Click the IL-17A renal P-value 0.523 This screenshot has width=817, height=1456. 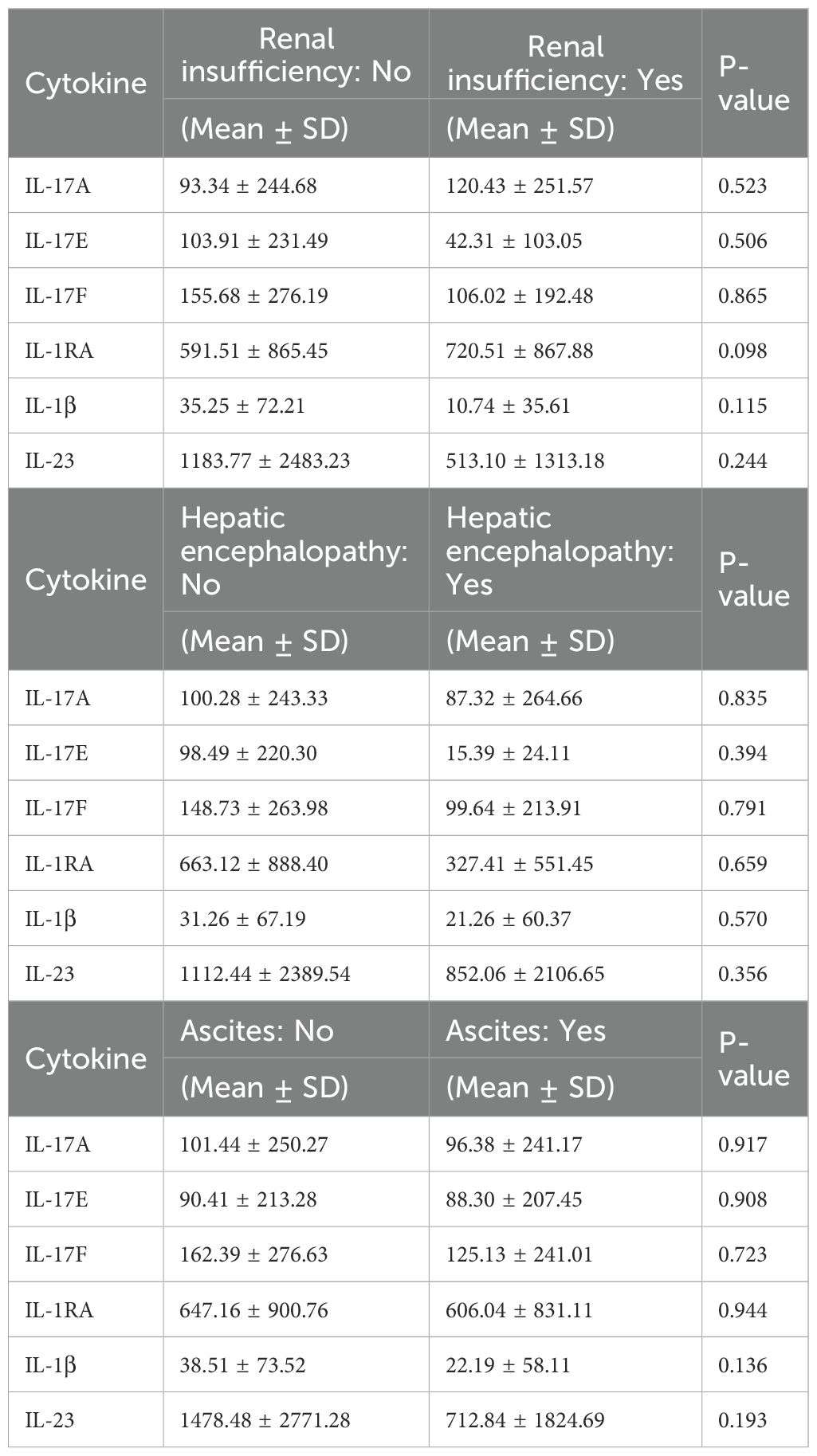[742, 186]
